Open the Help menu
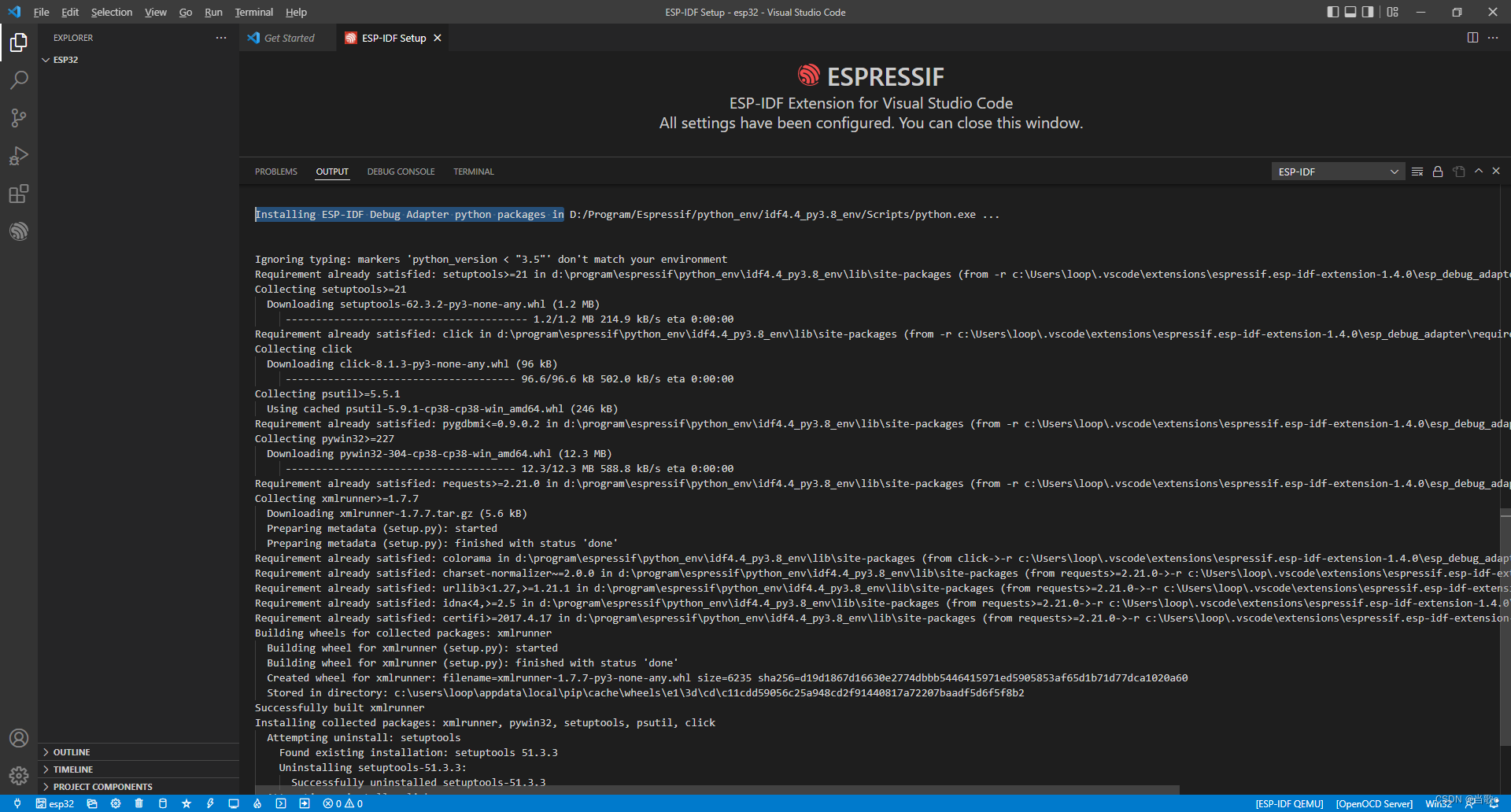The width and height of the screenshot is (1511, 812). pyautogui.click(x=296, y=12)
